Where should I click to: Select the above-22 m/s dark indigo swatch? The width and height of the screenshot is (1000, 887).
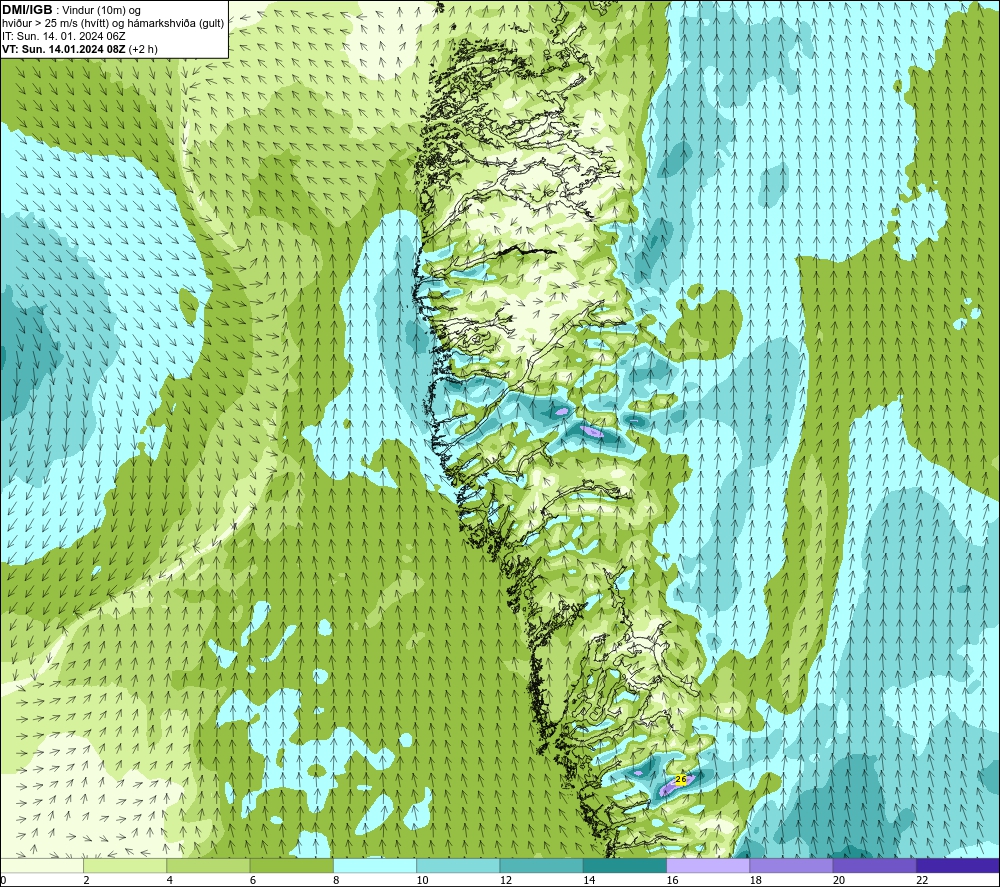[x=958, y=865]
